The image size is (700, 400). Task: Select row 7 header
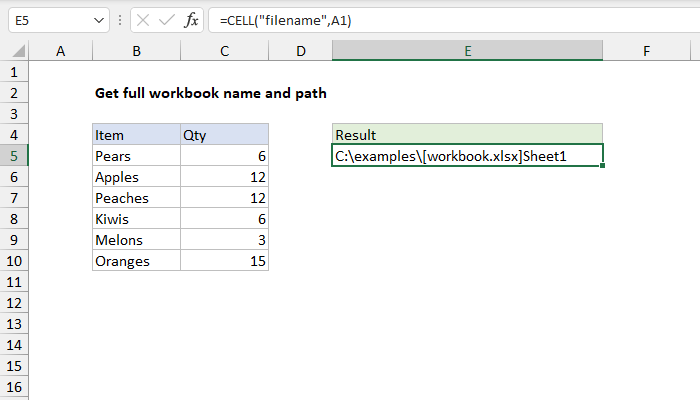coord(14,198)
